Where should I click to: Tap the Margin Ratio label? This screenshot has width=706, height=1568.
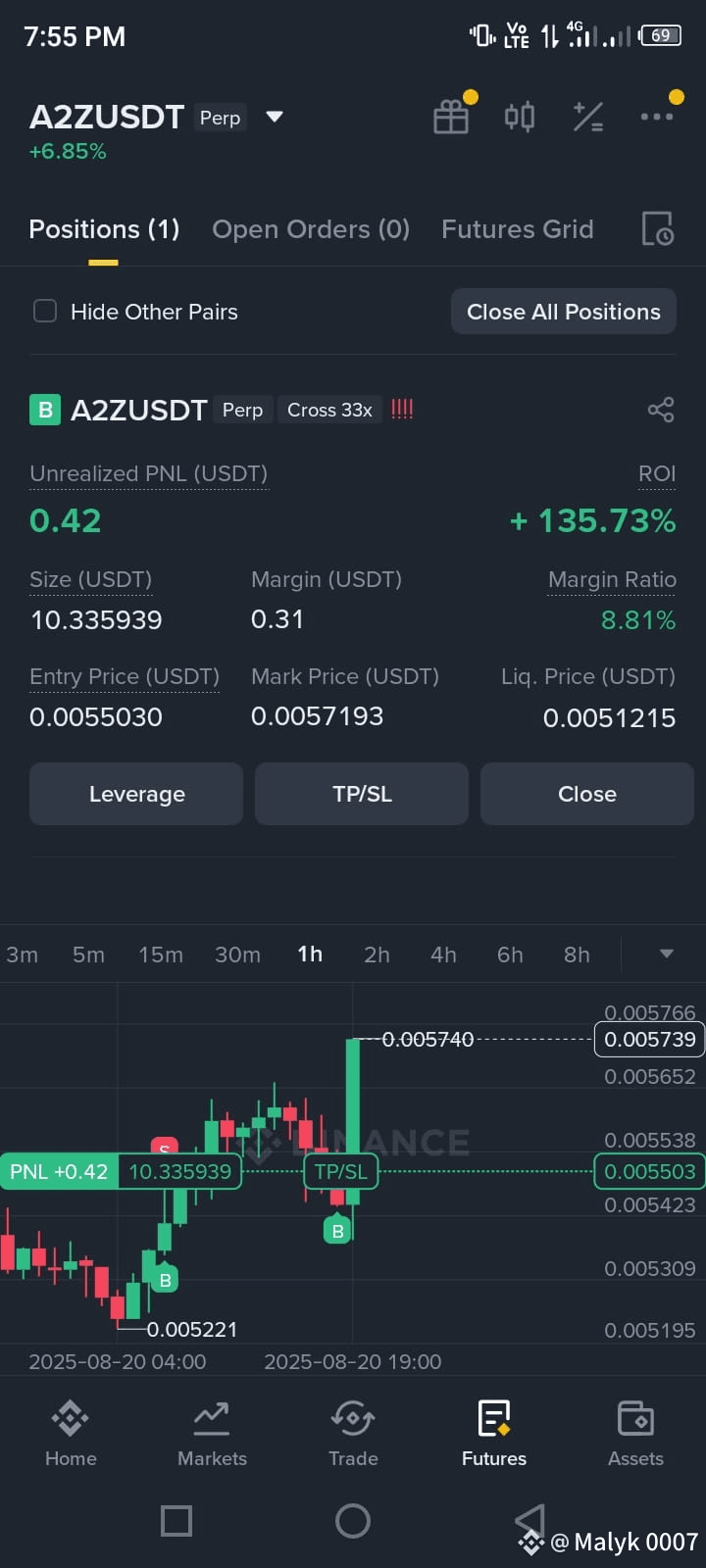(612, 579)
